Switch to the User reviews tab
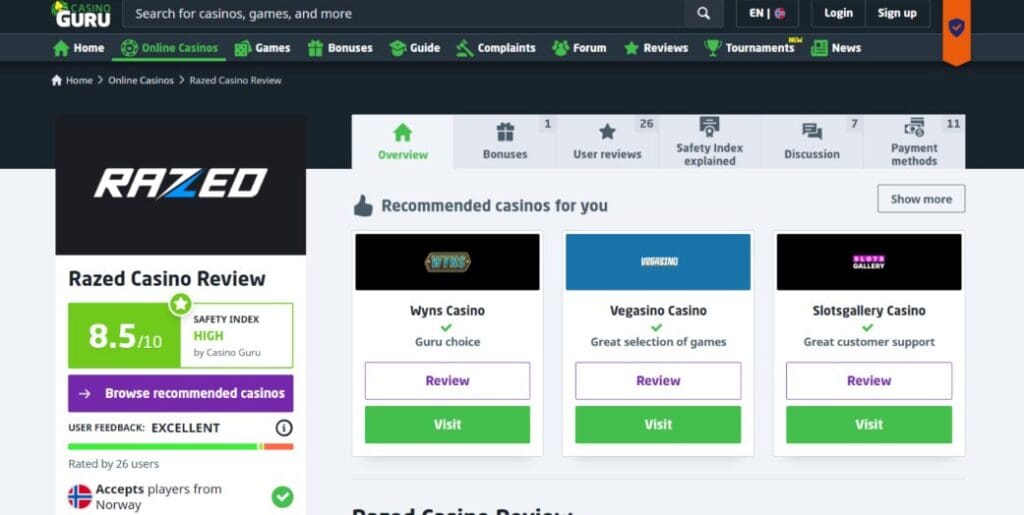1024x515 pixels. (x=607, y=142)
